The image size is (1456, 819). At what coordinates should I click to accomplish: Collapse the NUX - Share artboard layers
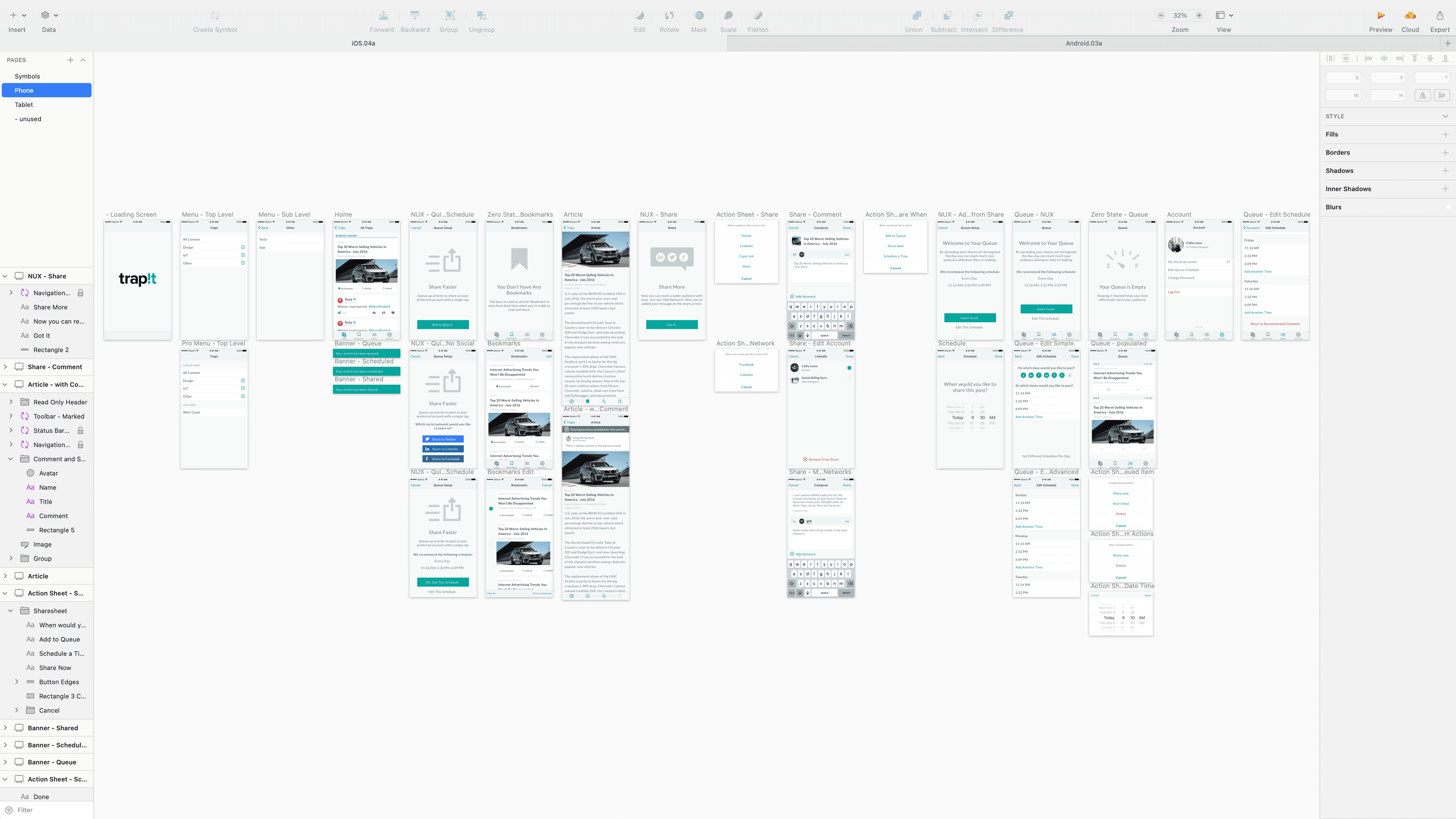5,276
